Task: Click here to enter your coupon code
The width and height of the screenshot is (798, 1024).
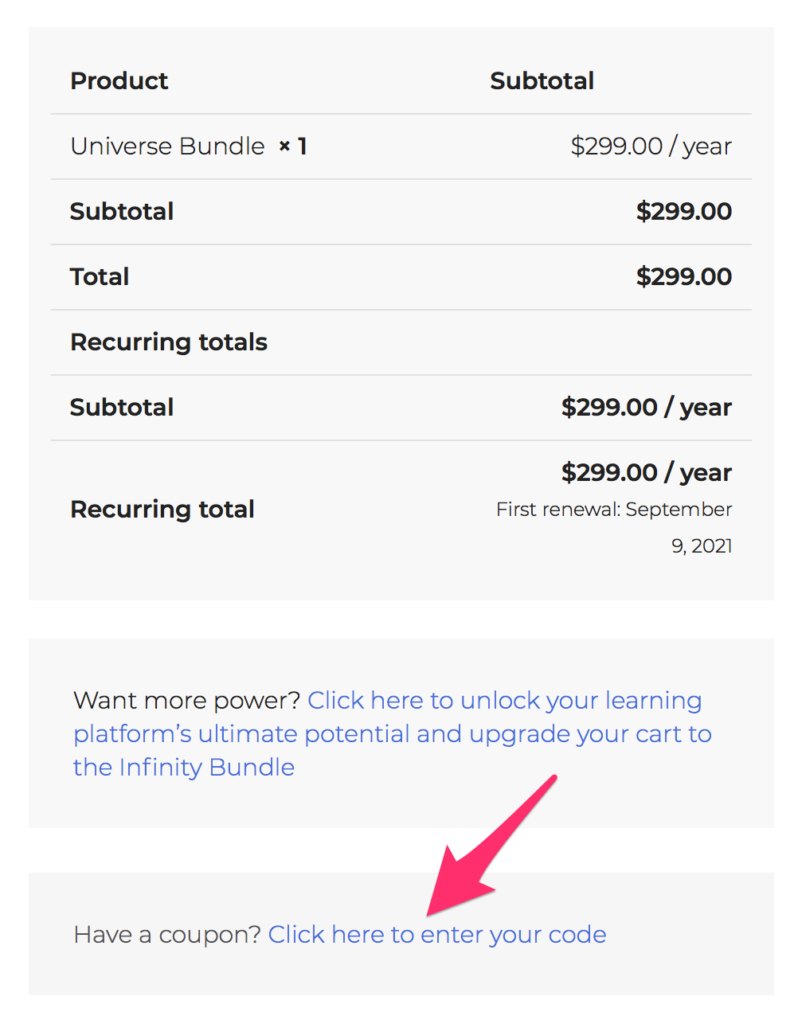Action: pyautogui.click(x=437, y=934)
